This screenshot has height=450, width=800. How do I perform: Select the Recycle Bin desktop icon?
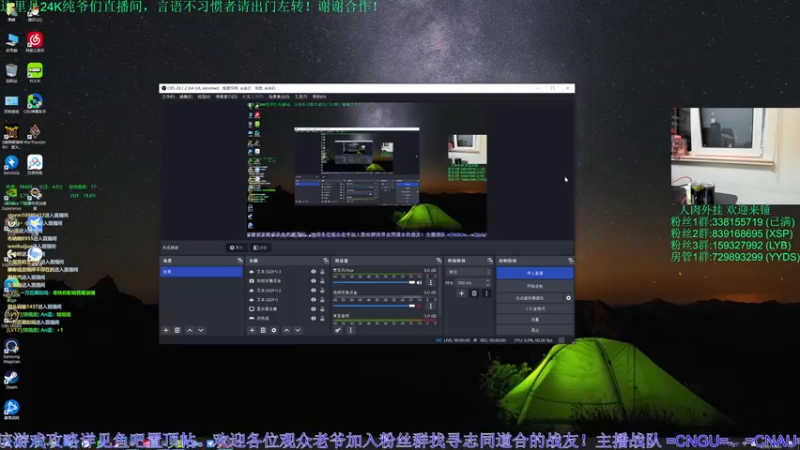coord(11,72)
